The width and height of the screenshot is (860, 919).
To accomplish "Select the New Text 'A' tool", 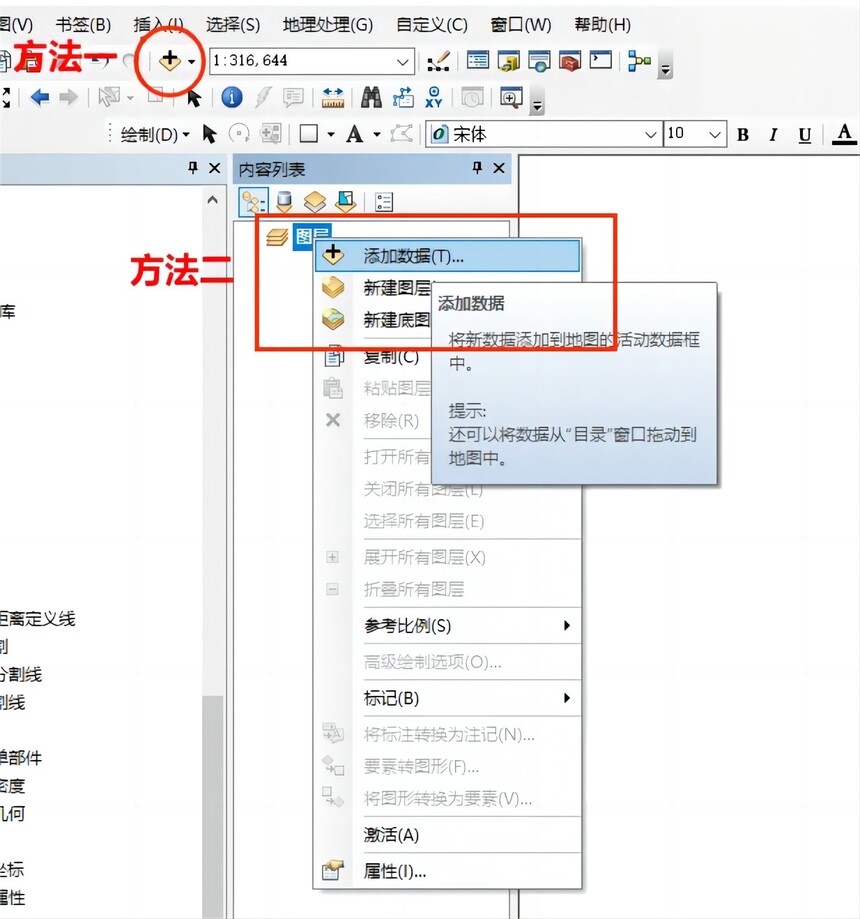I will point(354,134).
